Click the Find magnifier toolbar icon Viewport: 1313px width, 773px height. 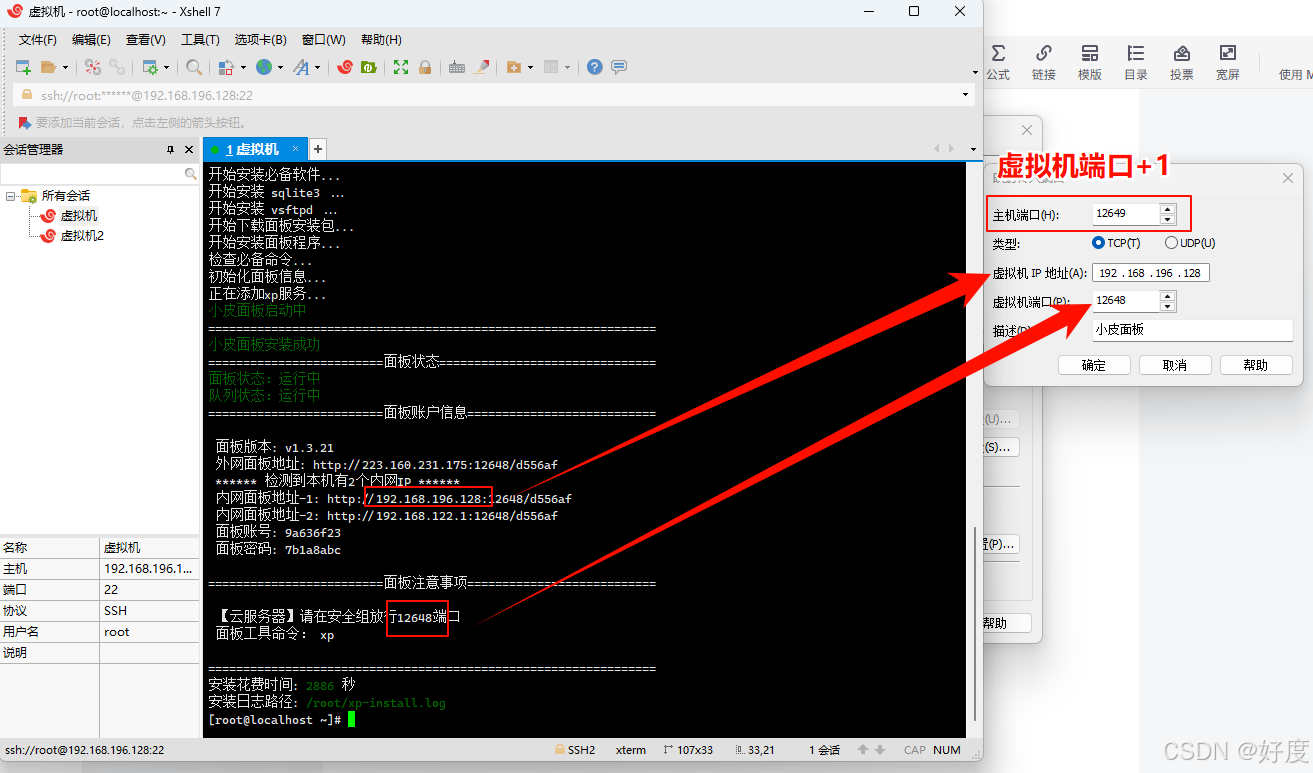click(x=194, y=67)
